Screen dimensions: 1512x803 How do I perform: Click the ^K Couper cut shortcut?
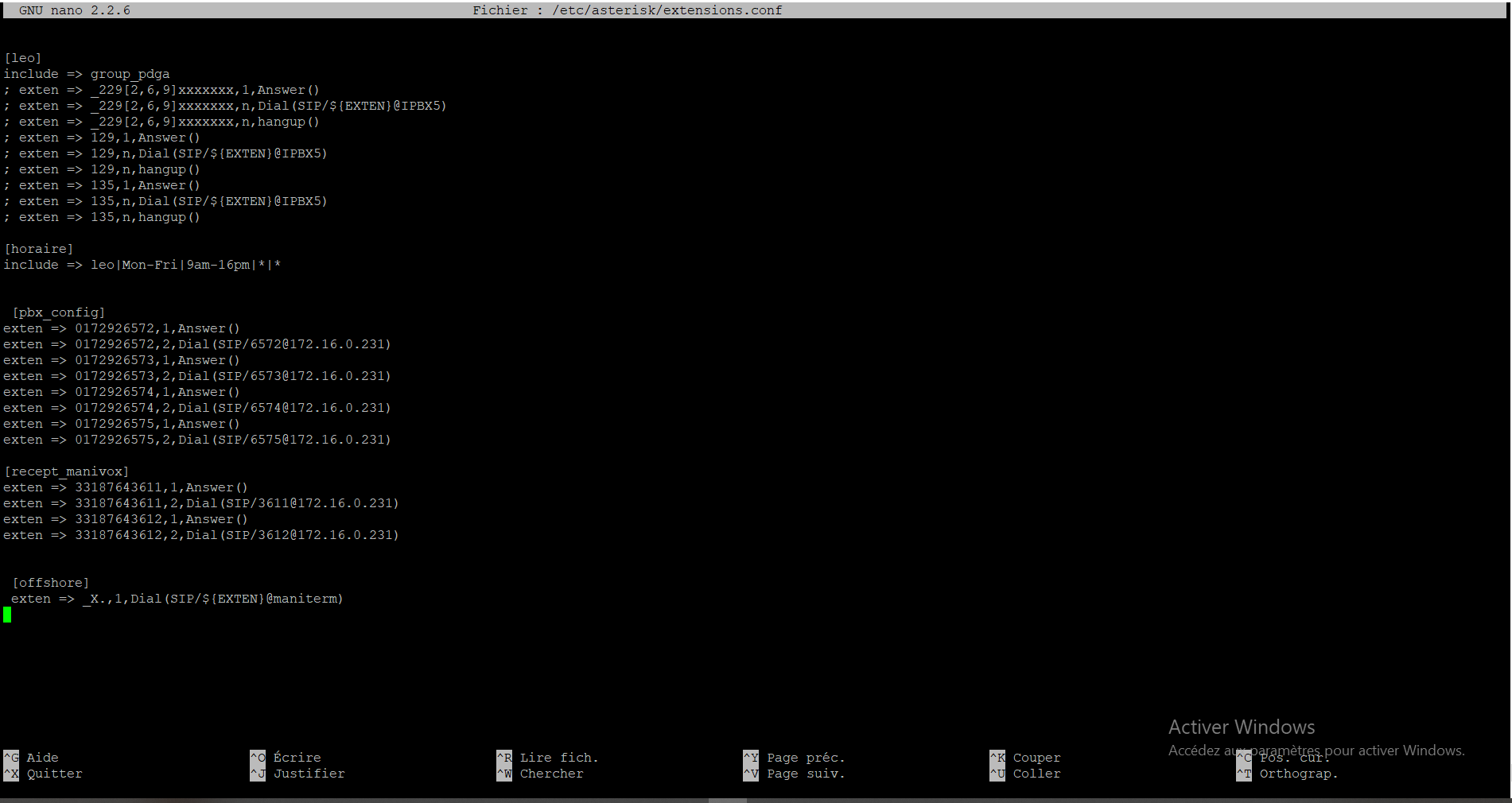click(x=1026, y=758)
